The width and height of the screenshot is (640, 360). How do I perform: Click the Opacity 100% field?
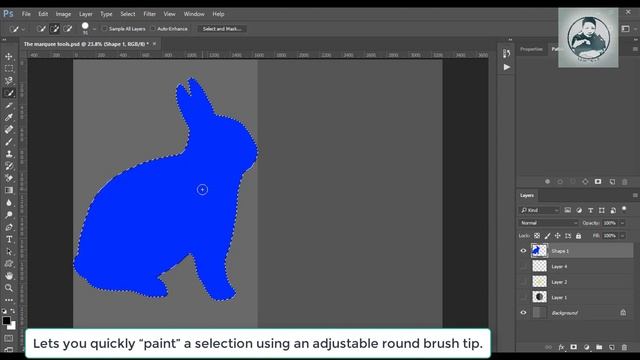coord(610,223)
